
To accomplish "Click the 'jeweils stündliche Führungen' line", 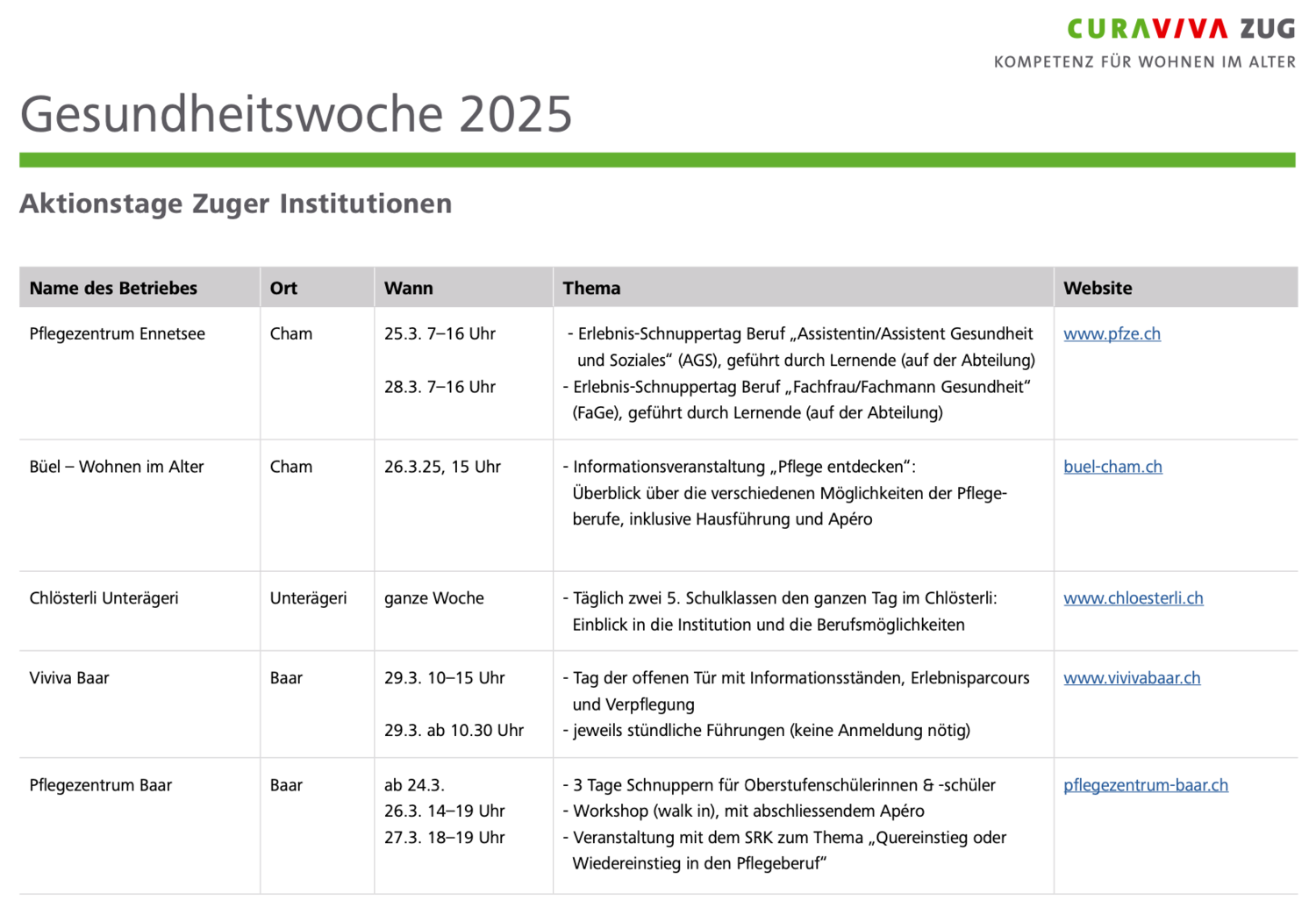I will click(766, 730).
